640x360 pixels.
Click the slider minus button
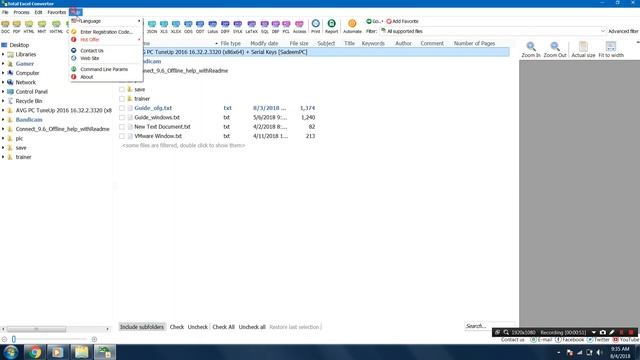pyautogui.click(x=4, y=339)
